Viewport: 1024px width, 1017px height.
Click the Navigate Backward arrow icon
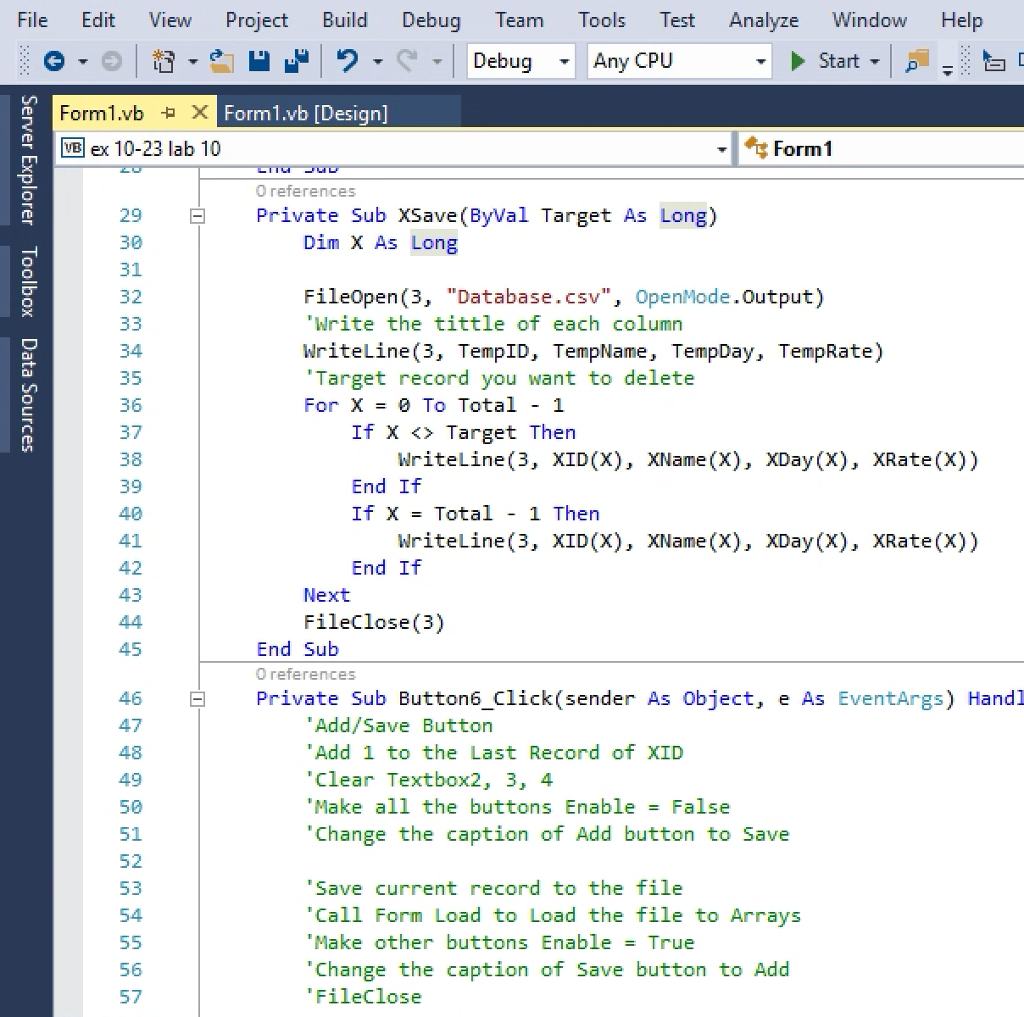55,61
